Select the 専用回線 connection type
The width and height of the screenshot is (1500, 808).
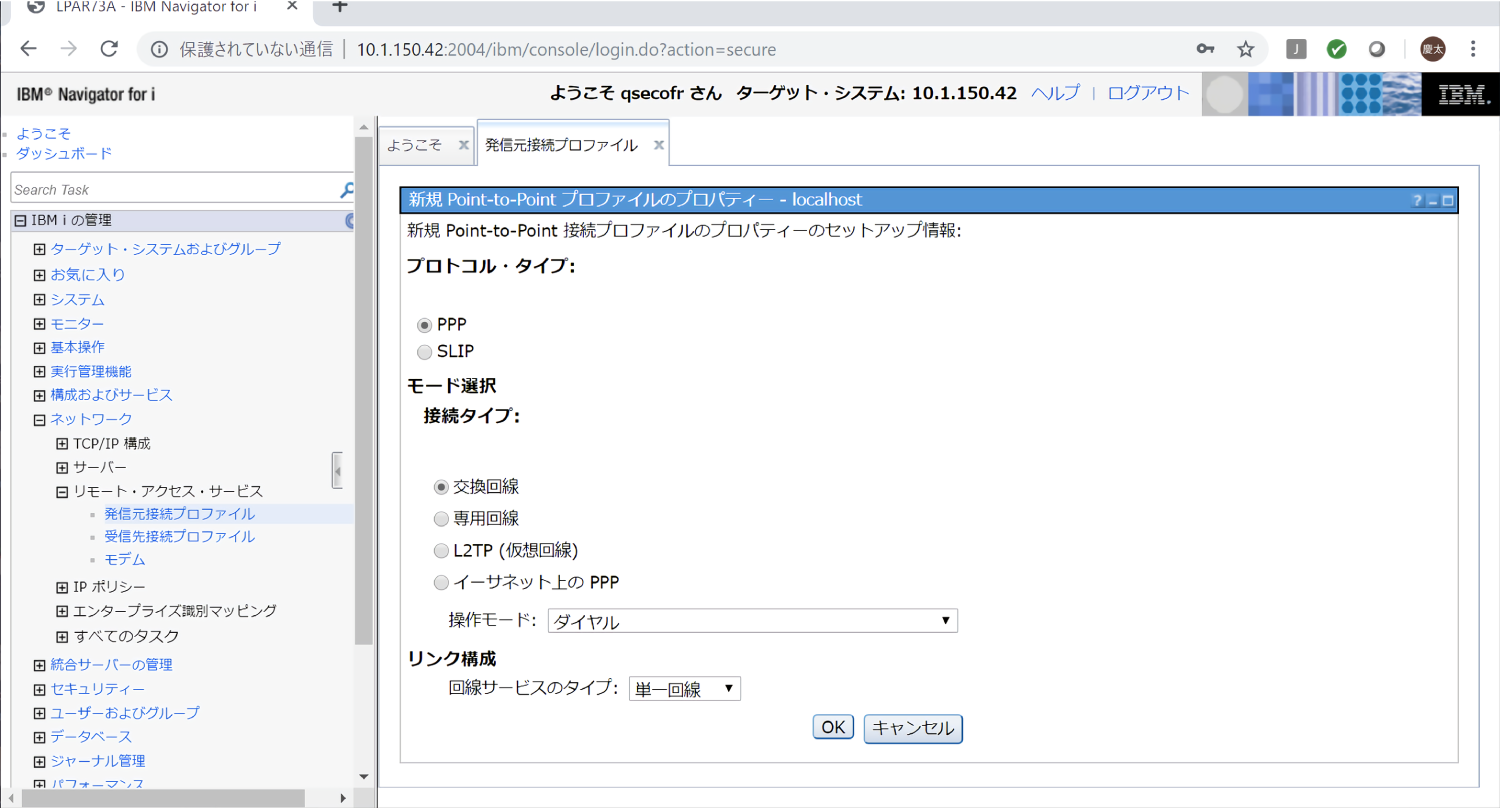click(x=441, y=519)
